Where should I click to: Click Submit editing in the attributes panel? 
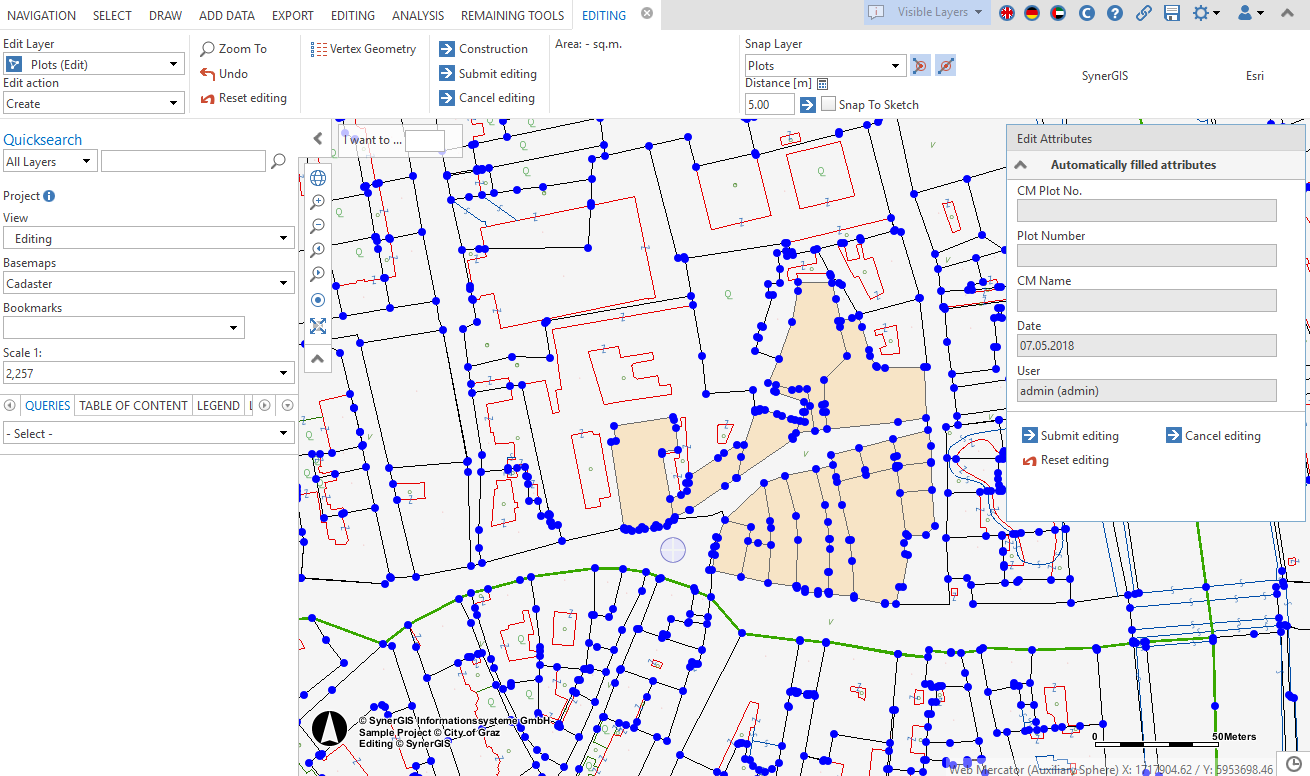(1070, 436)
